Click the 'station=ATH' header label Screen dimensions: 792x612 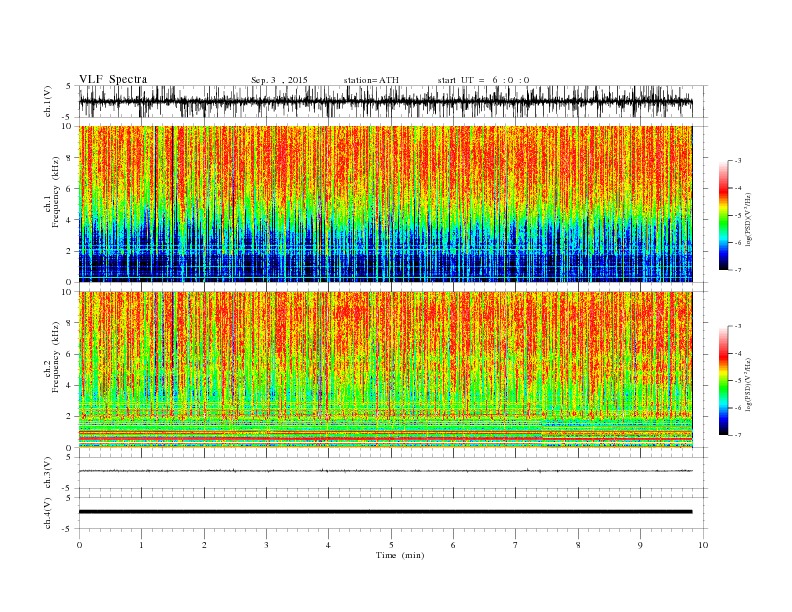371,80
